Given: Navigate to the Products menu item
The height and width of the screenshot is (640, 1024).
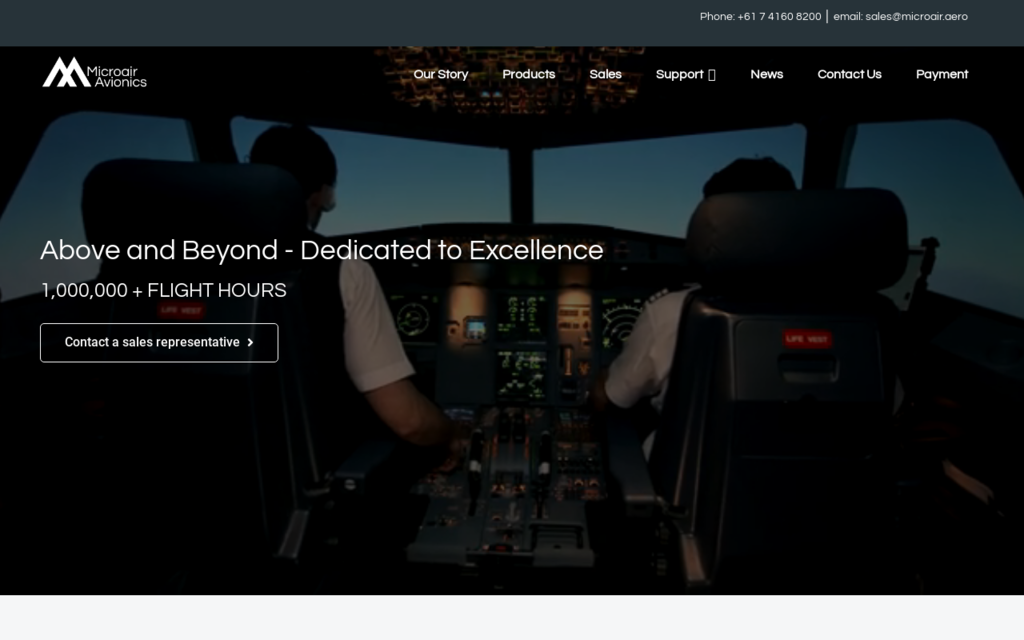Looking at the screenshot, I should tap(529, 74).
